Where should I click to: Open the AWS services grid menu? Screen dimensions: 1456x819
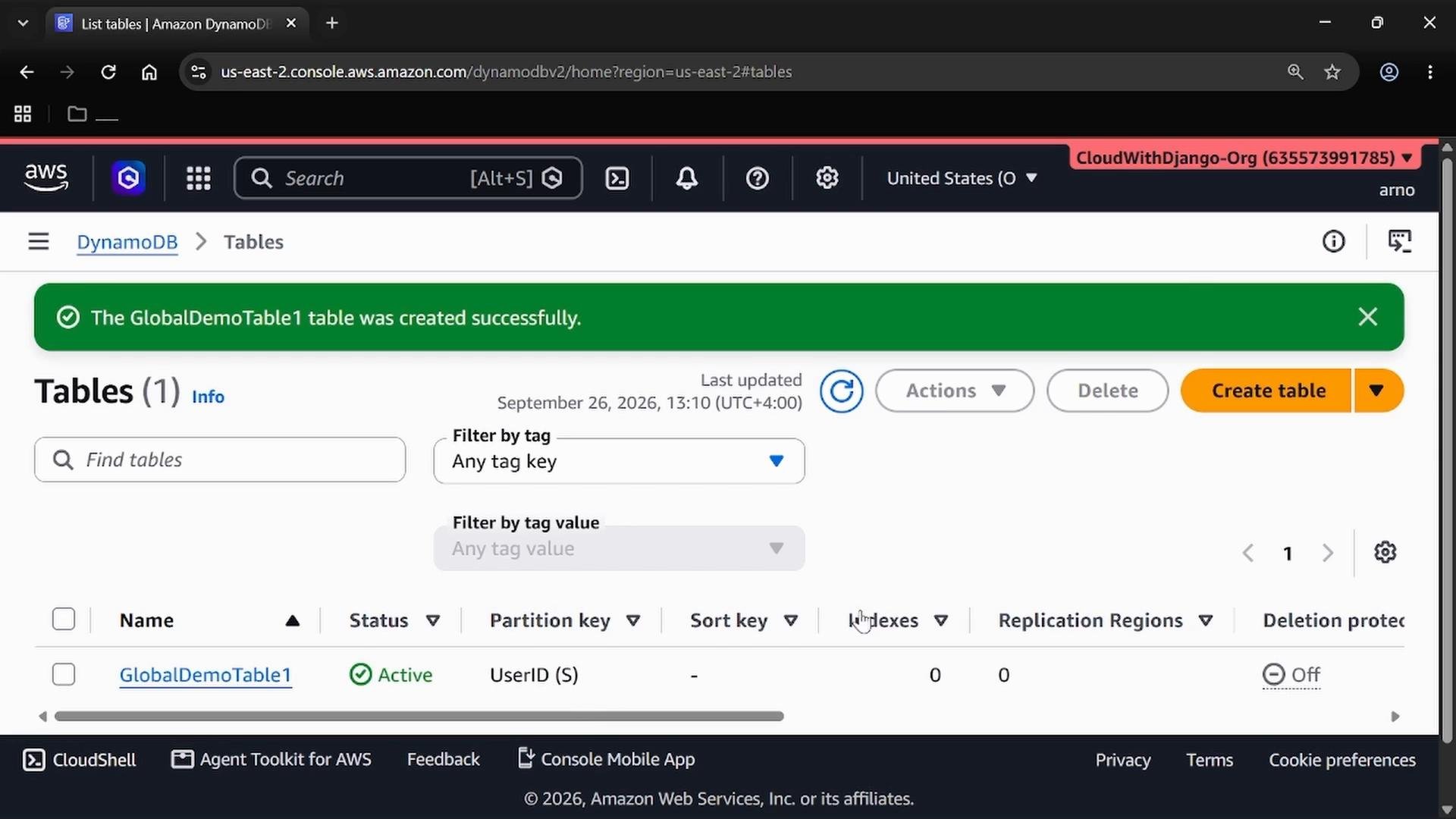(199, 178)
